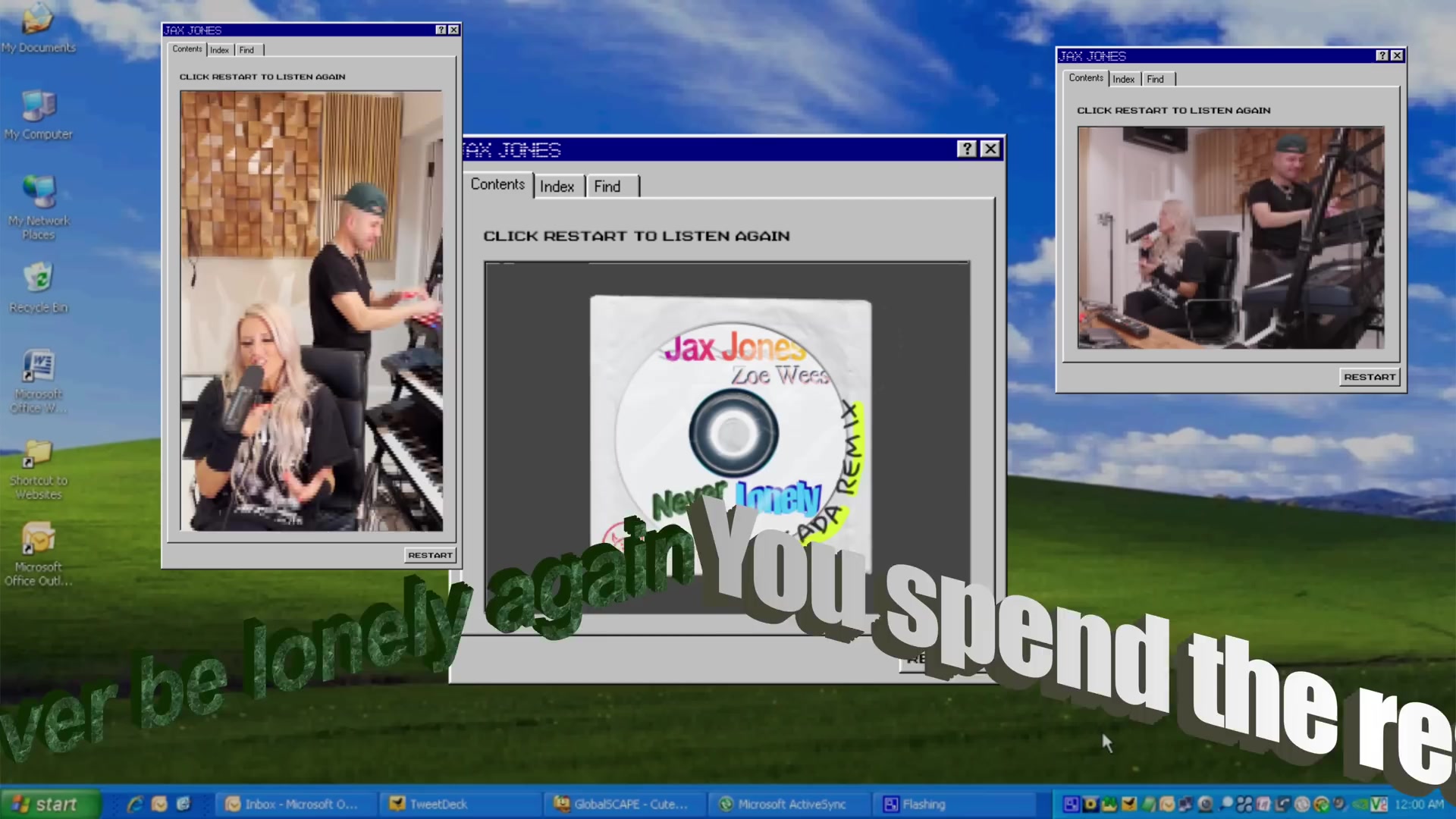Select Index tab in right Jax Jones window
1456x819 pixels.
(x=1124, y=79)
